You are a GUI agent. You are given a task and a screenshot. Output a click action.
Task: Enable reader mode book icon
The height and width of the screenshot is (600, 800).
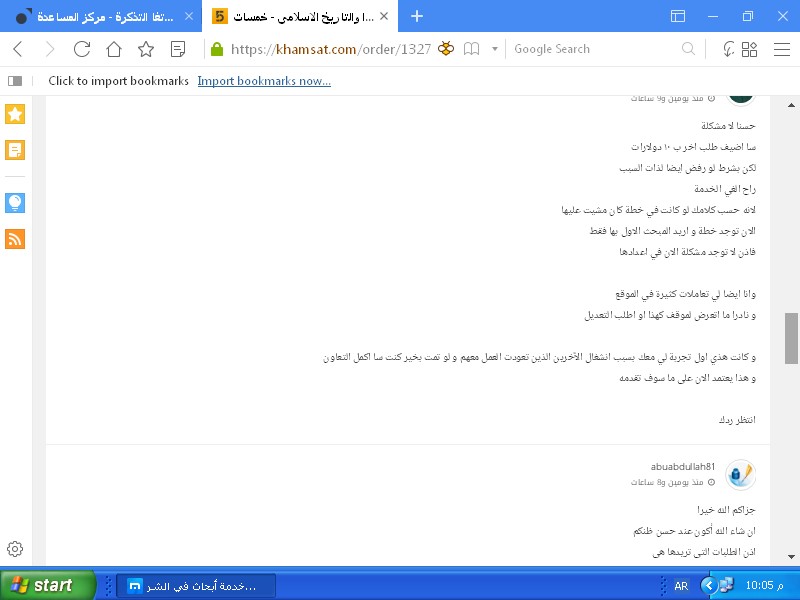coord(471,49)
